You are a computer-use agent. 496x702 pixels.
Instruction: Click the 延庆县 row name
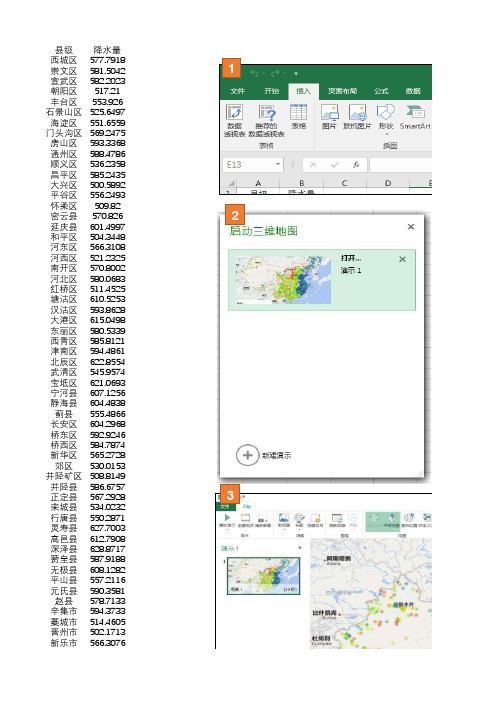(64, 227)
